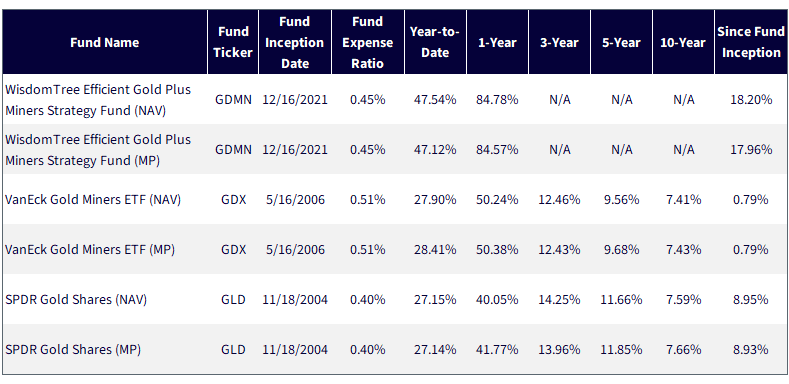Image resolution: width=789 pixels, height=384 pixels.
Task: Click the Fund Name column header
Action: click(105, 42)
